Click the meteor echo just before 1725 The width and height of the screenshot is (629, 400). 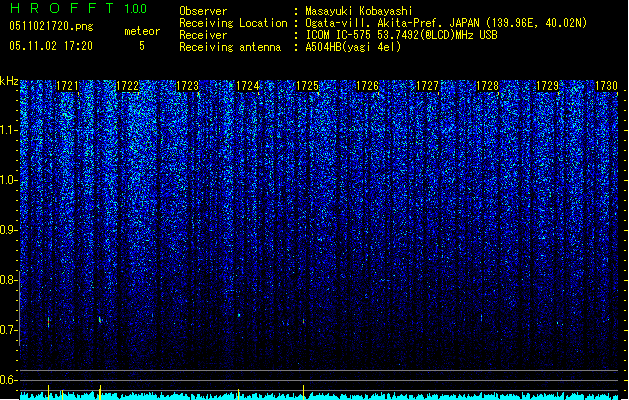click(304, 321)
